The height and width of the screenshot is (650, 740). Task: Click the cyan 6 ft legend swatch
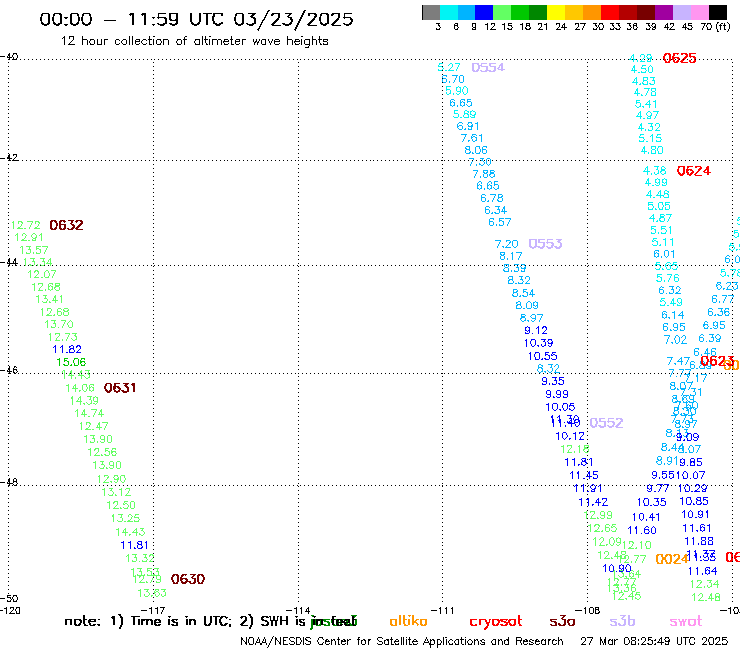(x=449, y=12)
